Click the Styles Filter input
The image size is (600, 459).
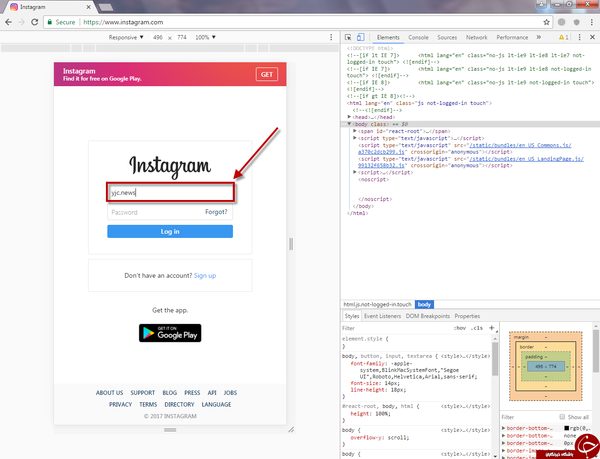click(x=396, y=328)
